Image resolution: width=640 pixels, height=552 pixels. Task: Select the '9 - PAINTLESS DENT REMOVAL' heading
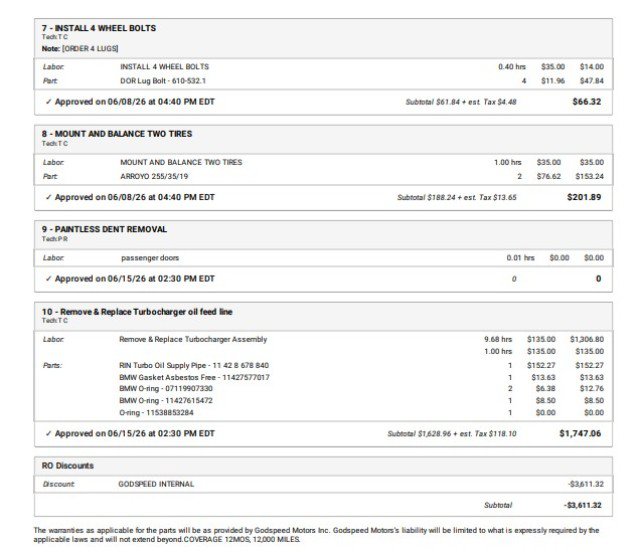tap(104, 229)
